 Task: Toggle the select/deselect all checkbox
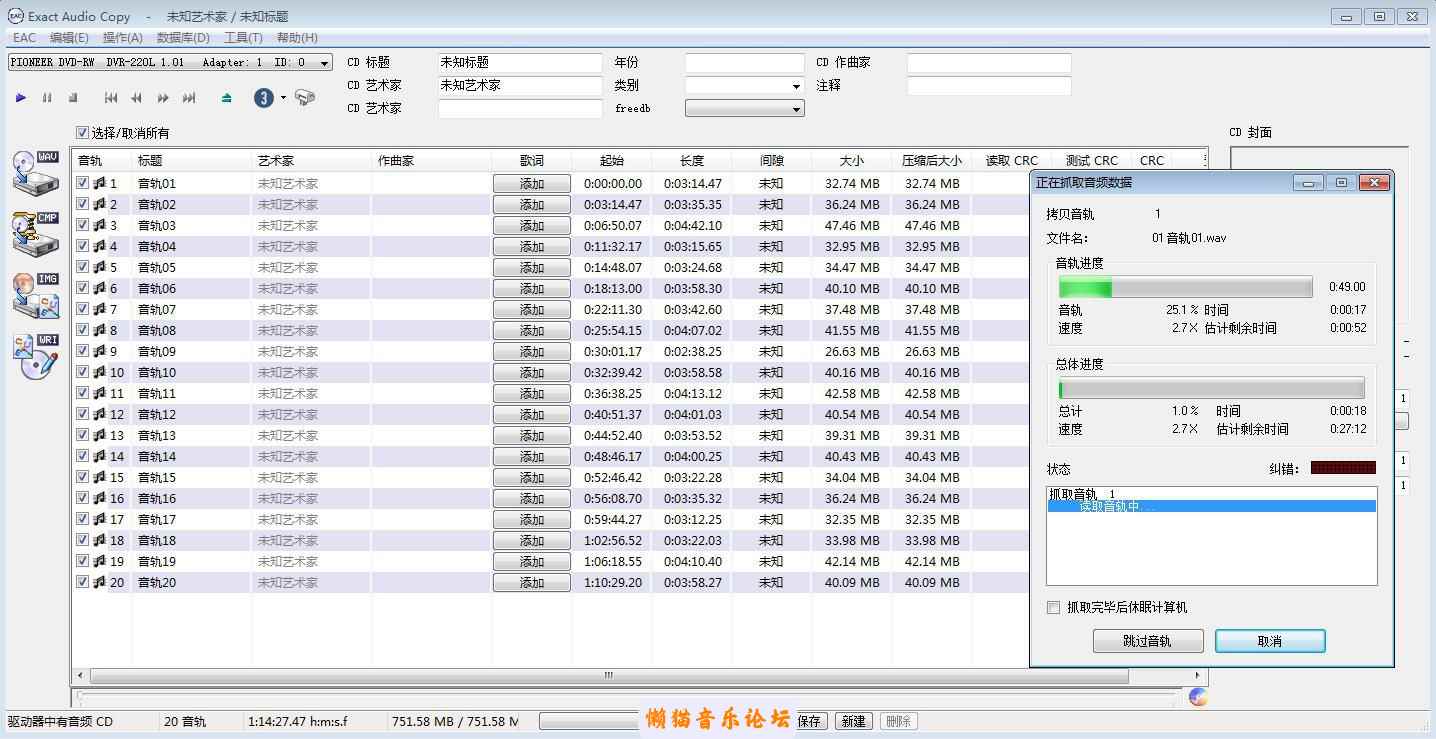[x=83, y=132]
